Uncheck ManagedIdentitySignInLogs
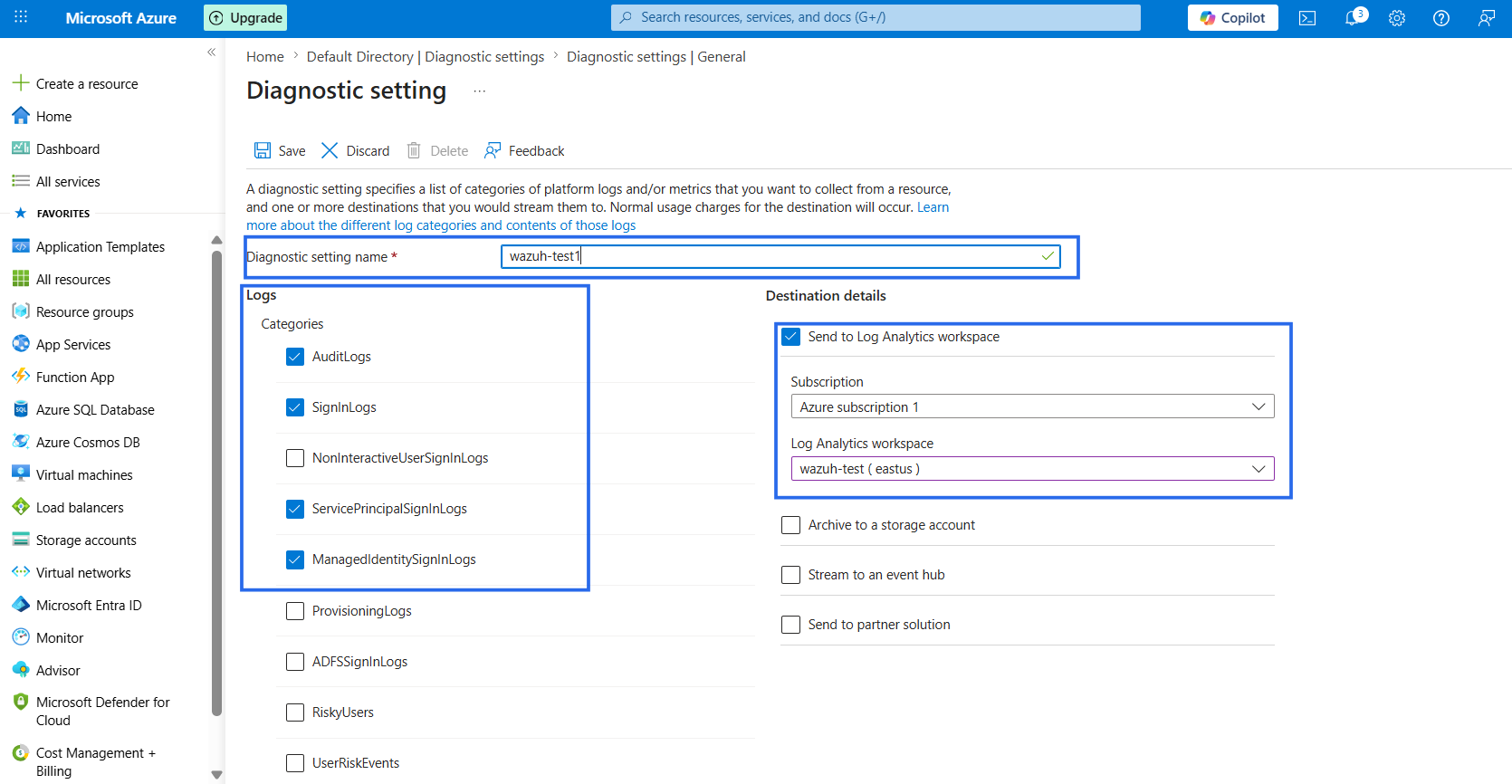Image resolution: width=1512 pixels, height=784 pixels. click(295, 559)
